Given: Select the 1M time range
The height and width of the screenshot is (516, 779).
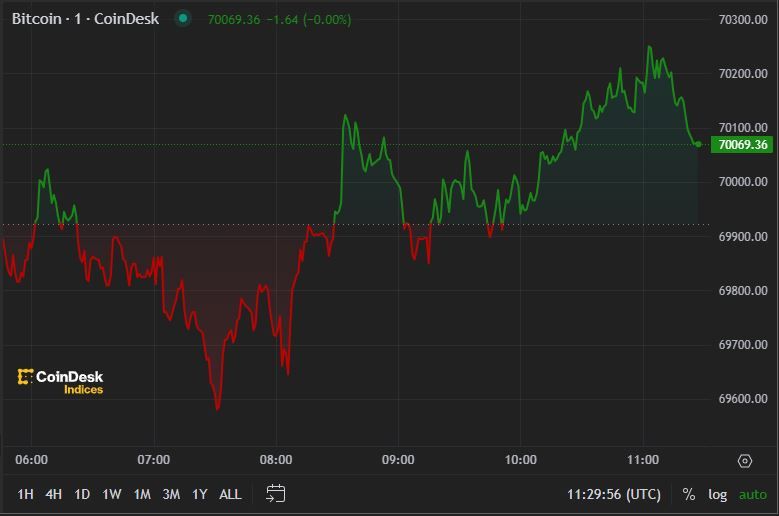Looking at the screenshot, I should point(142,494).
